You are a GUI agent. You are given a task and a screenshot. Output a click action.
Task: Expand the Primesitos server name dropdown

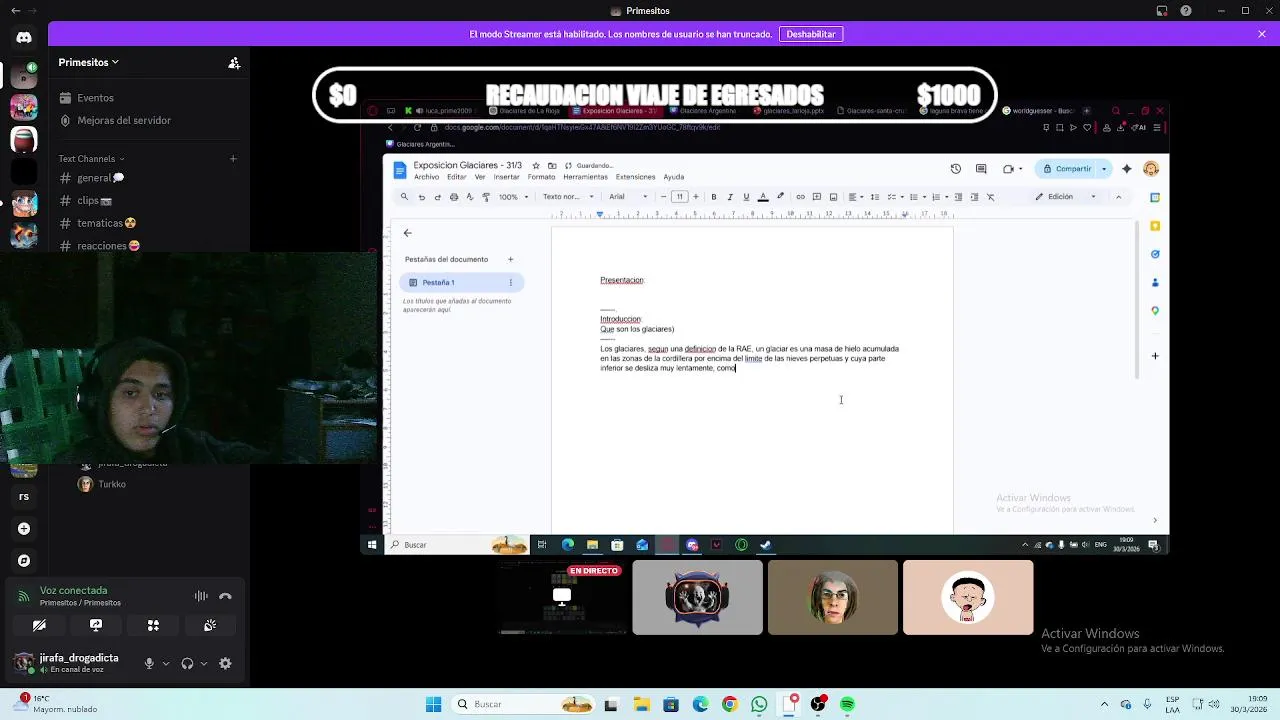[x=88, y=62]
